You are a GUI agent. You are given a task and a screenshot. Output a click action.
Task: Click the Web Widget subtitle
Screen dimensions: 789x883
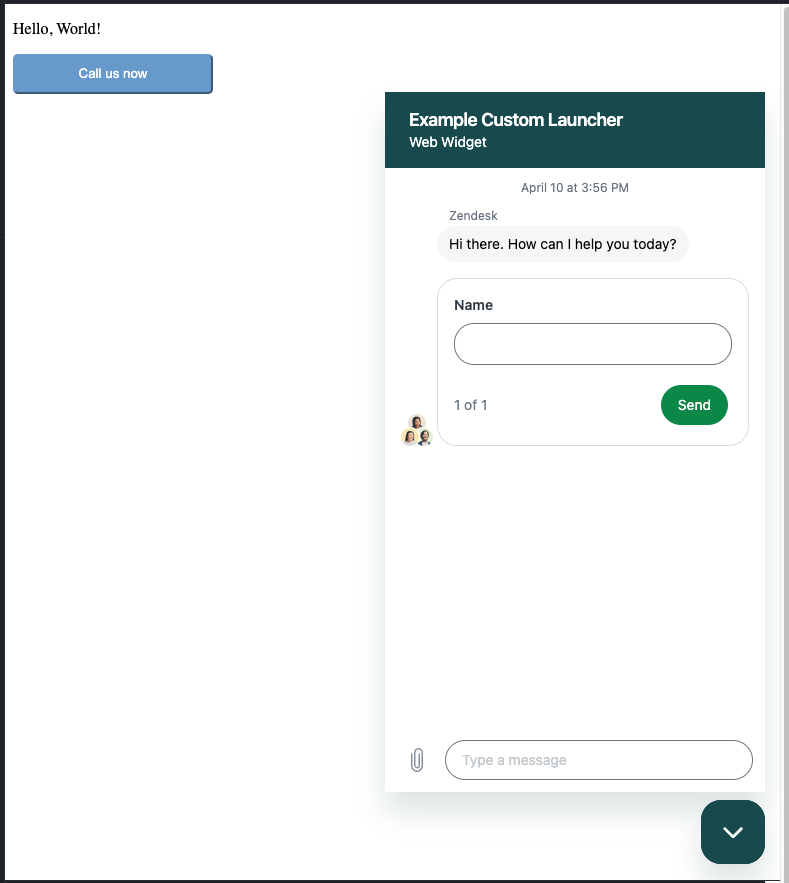click(448, 142)
